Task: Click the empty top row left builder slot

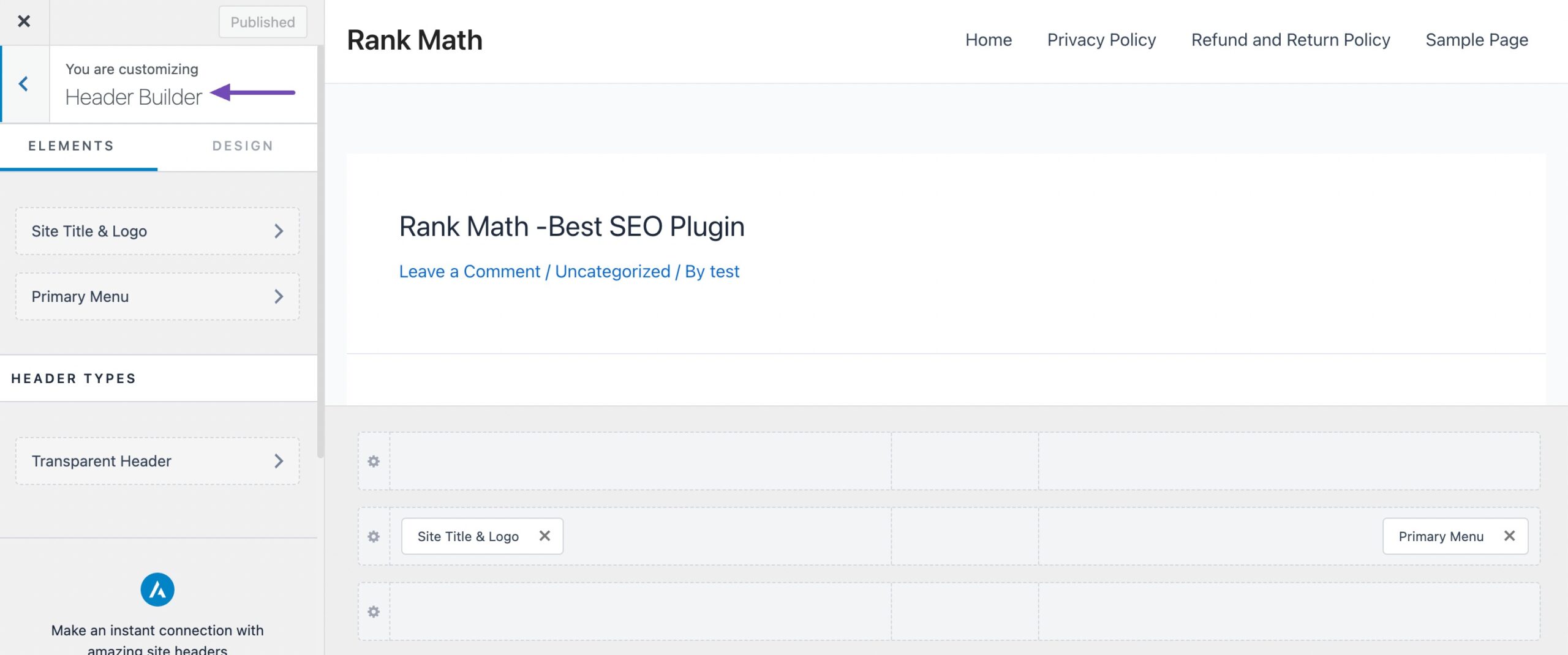Action: 640,461
